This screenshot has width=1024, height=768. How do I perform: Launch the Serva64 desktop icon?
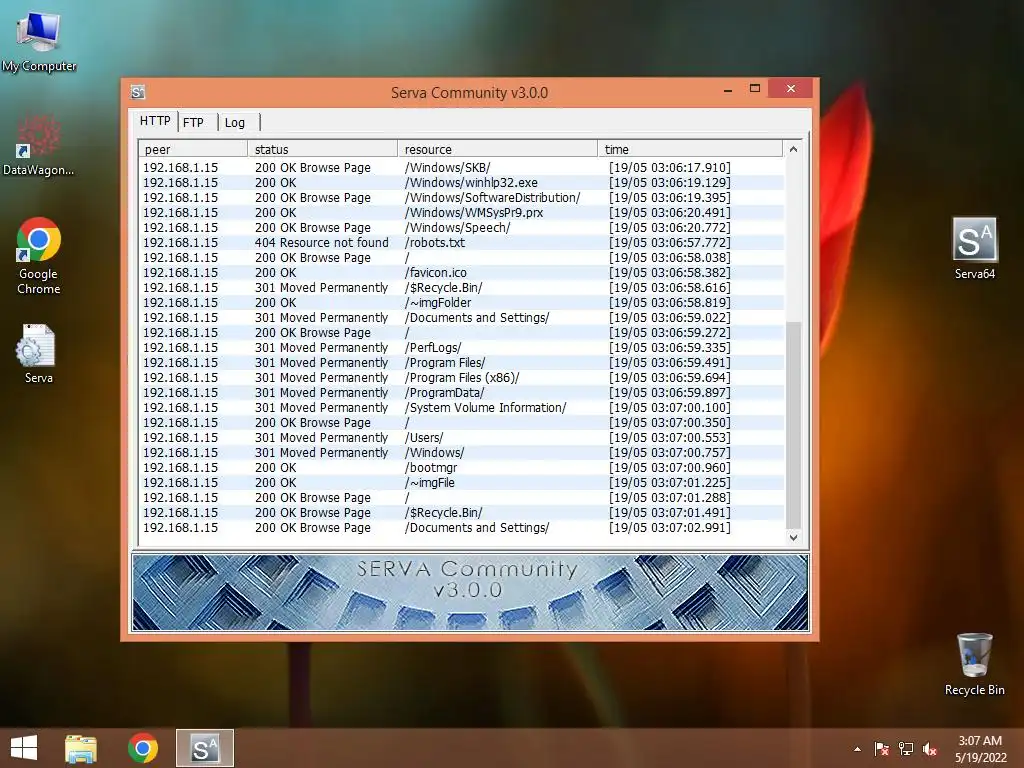click(x=974, y=248)
